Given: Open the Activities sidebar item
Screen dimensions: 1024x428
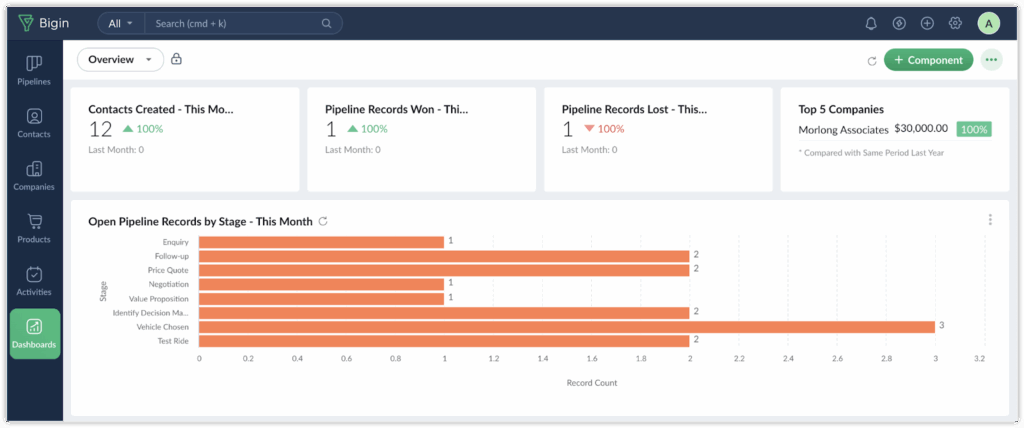Looking at the screenshot, I should coord(34,281).
